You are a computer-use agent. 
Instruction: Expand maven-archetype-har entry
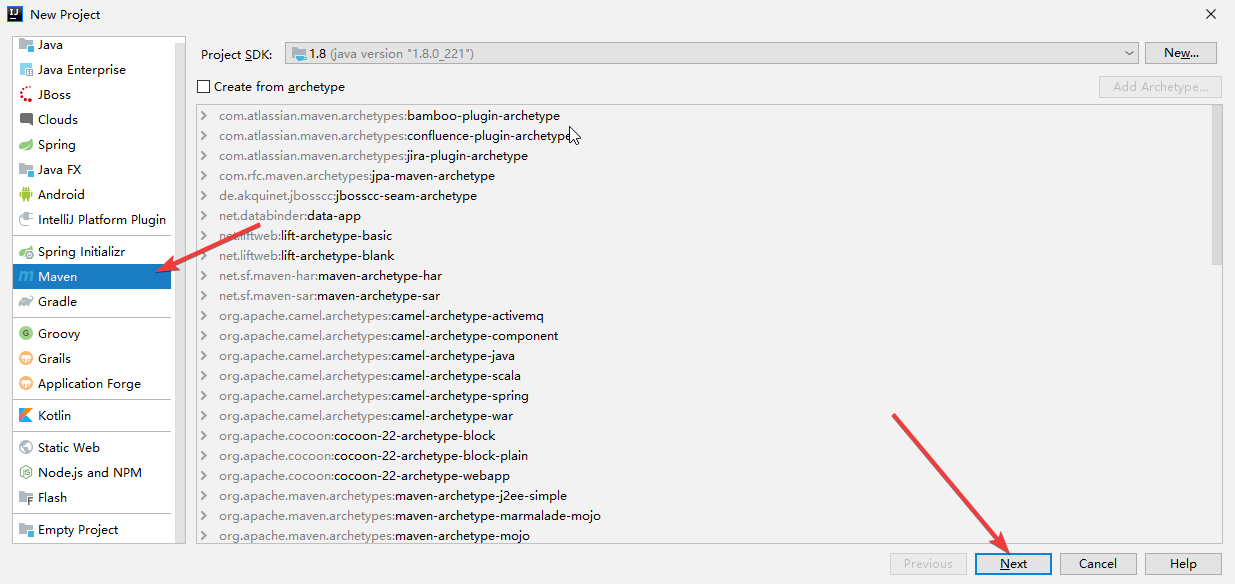(204, 276)
